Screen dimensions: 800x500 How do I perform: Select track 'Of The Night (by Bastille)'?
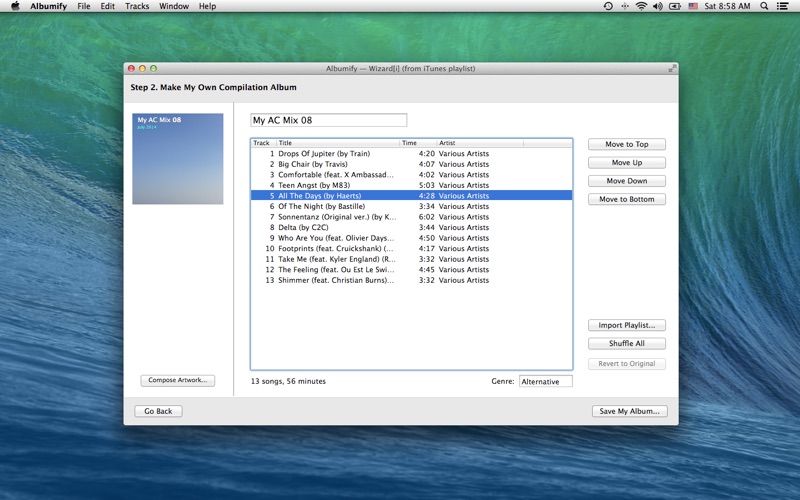pos(411,206)
